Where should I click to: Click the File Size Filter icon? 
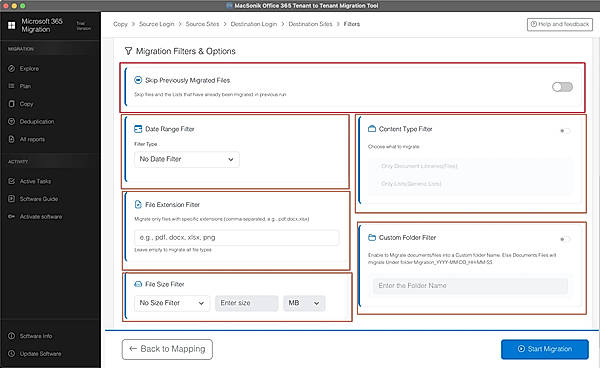[x=138, y=284]
